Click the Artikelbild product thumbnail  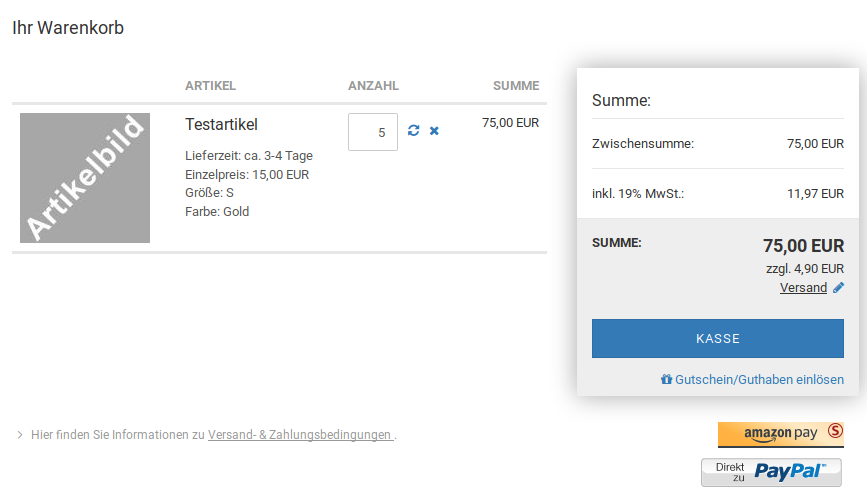point(85,178)
